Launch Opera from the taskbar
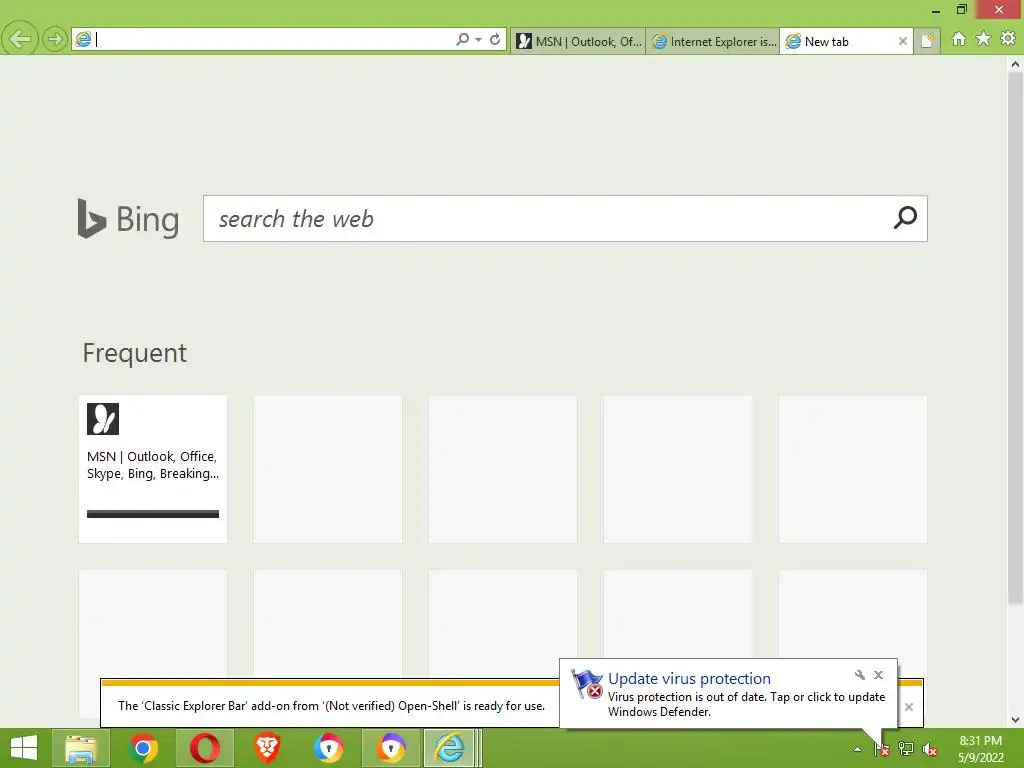Image resolution: width=1024 pixels, height=768 pixels. (204, 748)
